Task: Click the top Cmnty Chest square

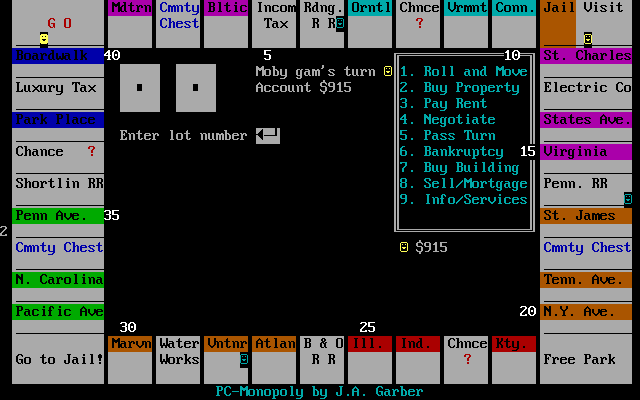Action: pos(178,24)
